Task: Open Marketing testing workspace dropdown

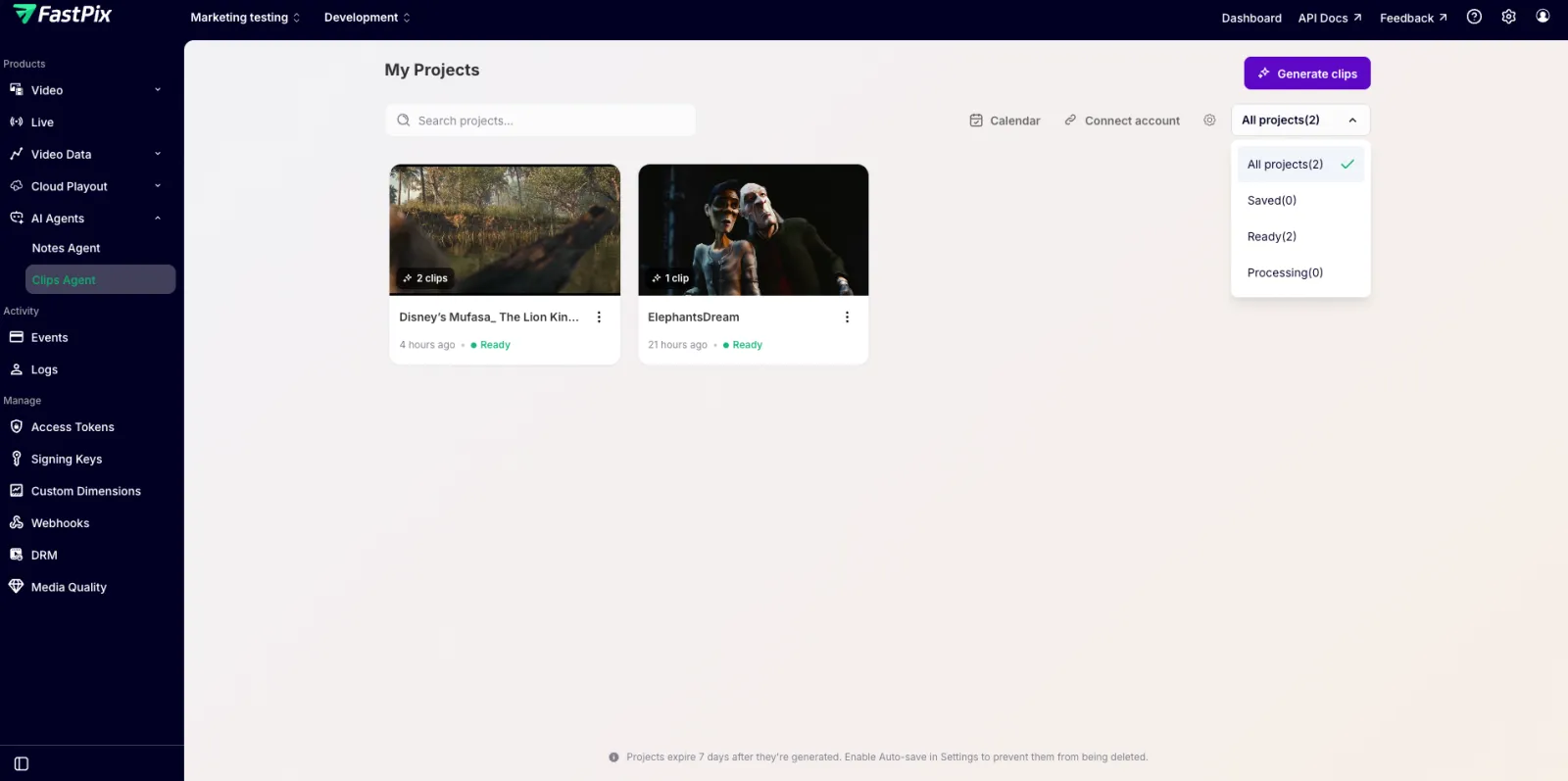Action: point(245,18)
